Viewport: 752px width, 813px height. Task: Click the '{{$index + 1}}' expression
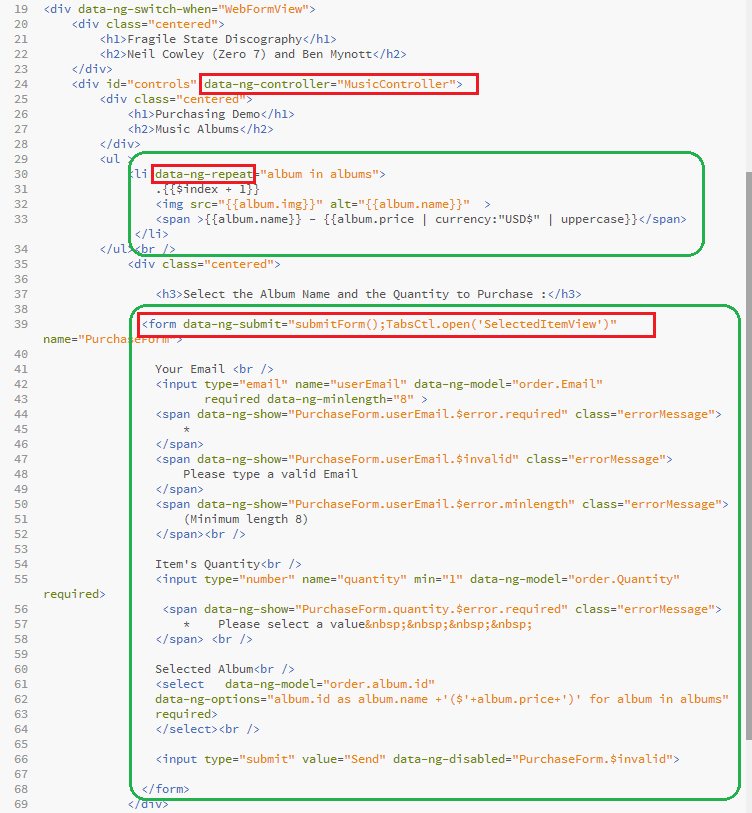[x=211, y=189]
